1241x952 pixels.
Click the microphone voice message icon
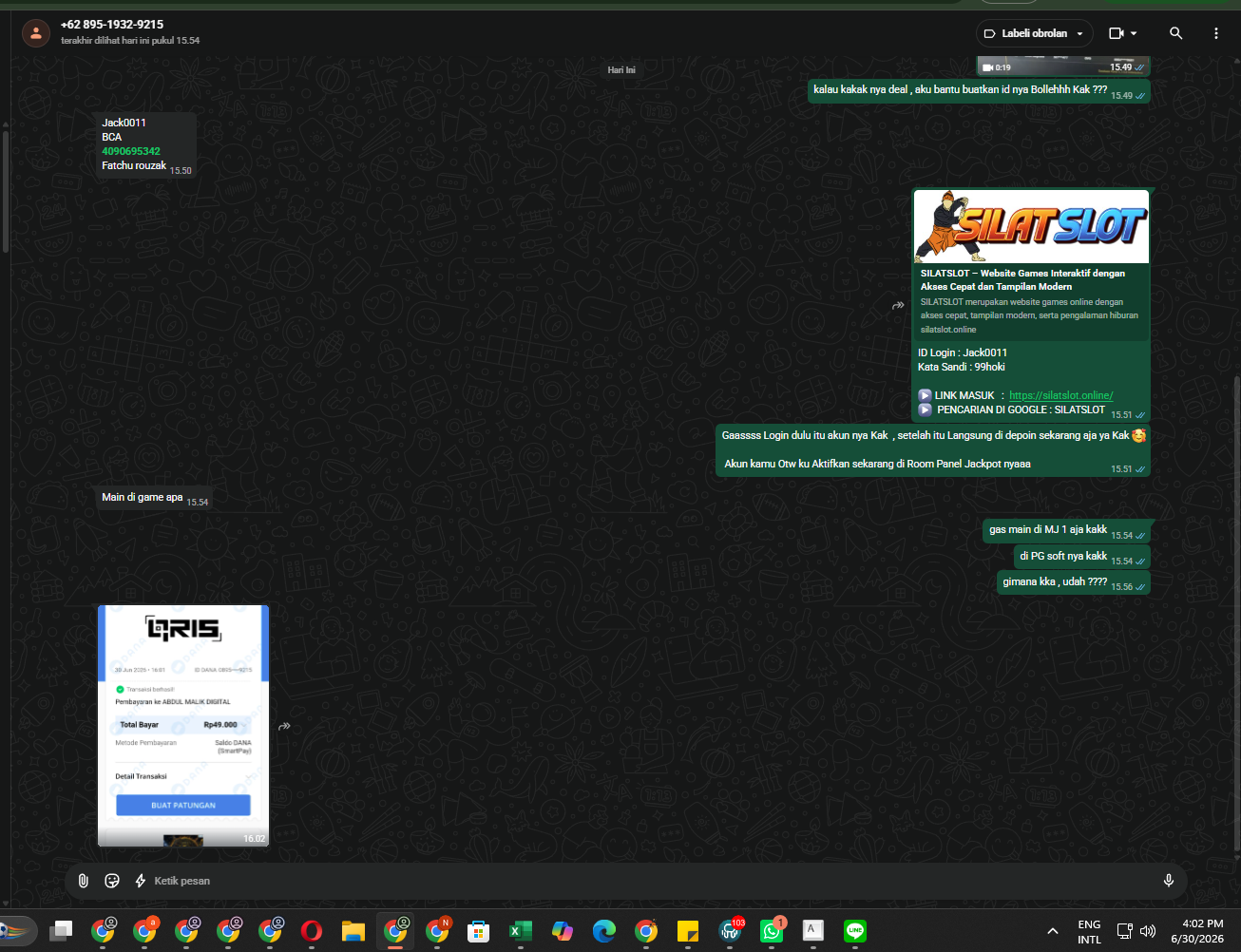[x=1169, y=881]
